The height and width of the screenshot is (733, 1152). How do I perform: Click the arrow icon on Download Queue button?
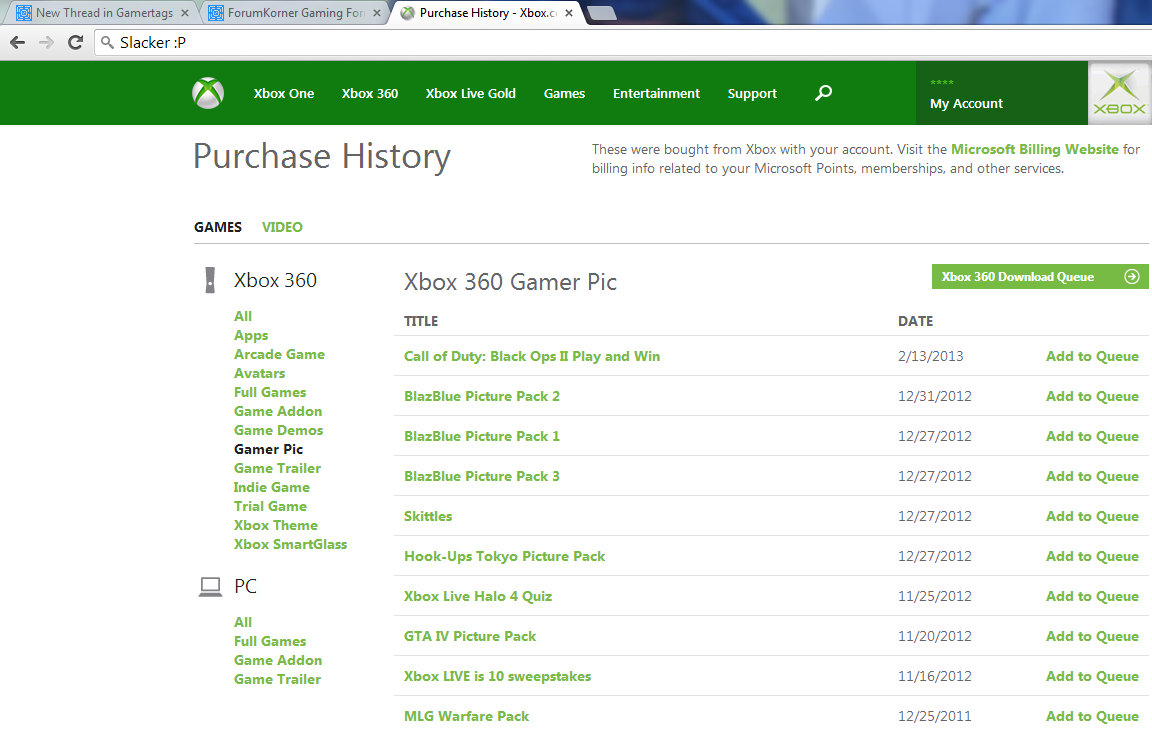pyautogui.click(x=1132, y=277)
